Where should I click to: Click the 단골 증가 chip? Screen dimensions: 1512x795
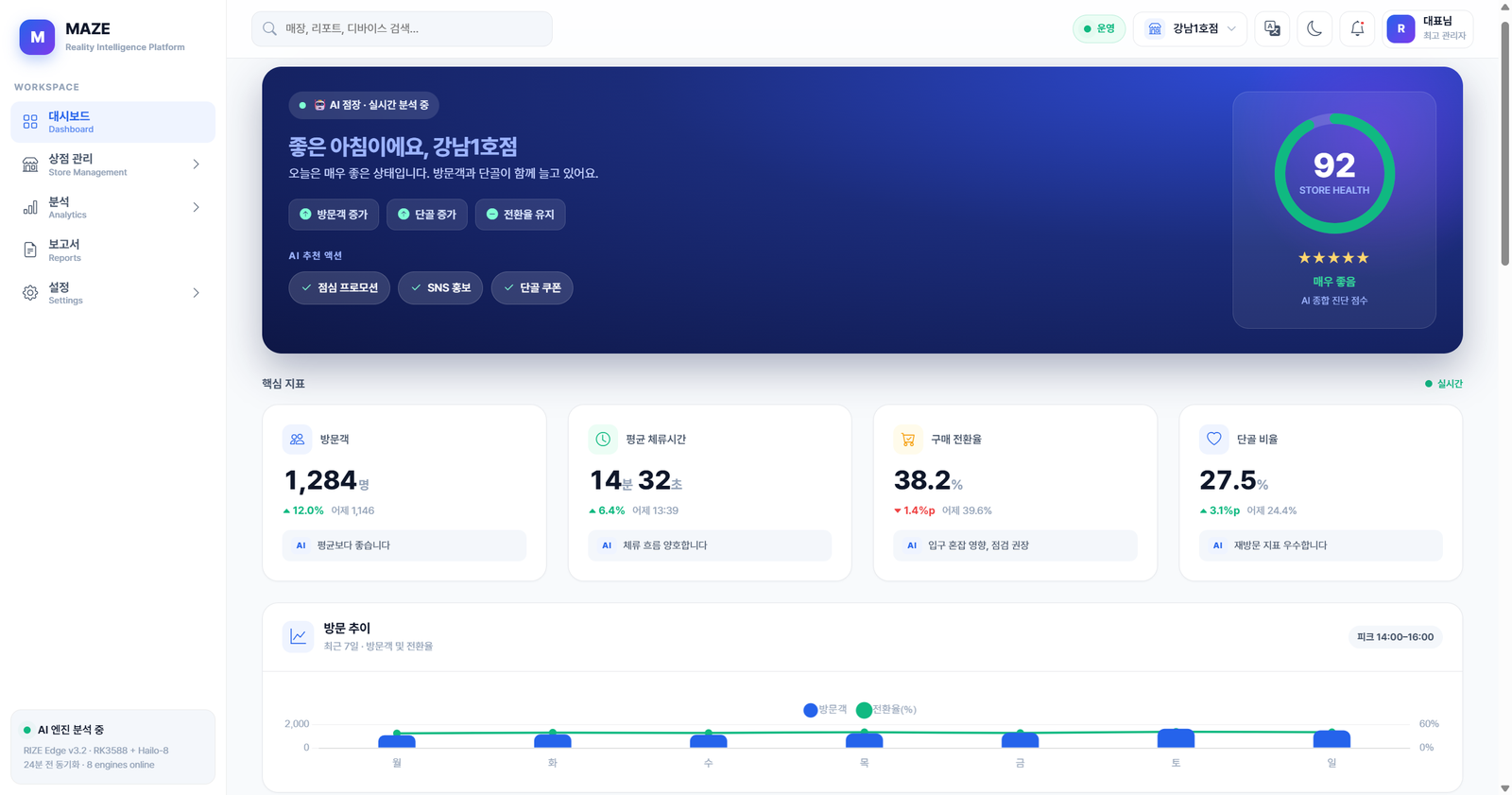[427, 215]
